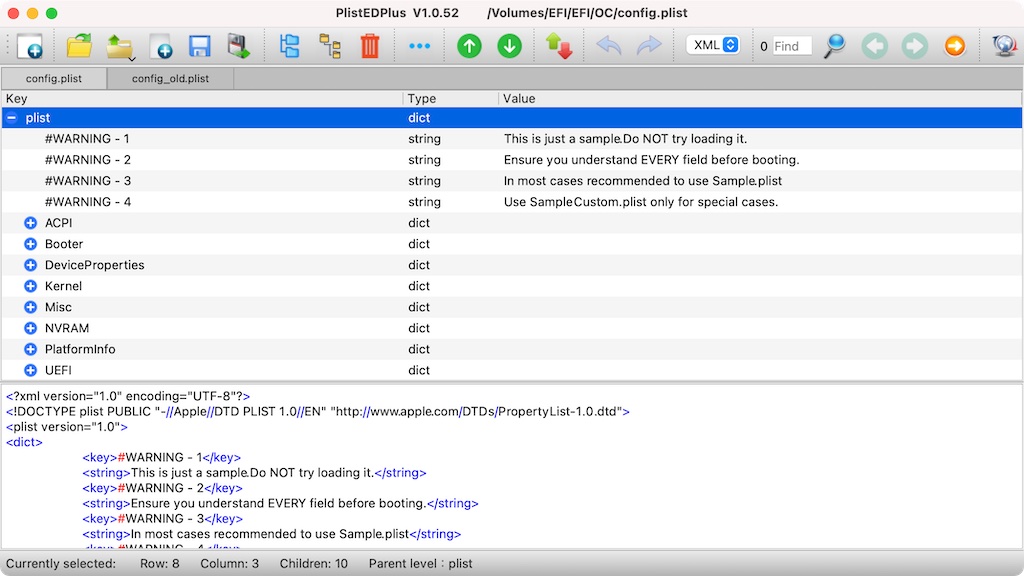Click the yellow minimize window button
Screen dimensions: 1024x576
coord(33,13)
